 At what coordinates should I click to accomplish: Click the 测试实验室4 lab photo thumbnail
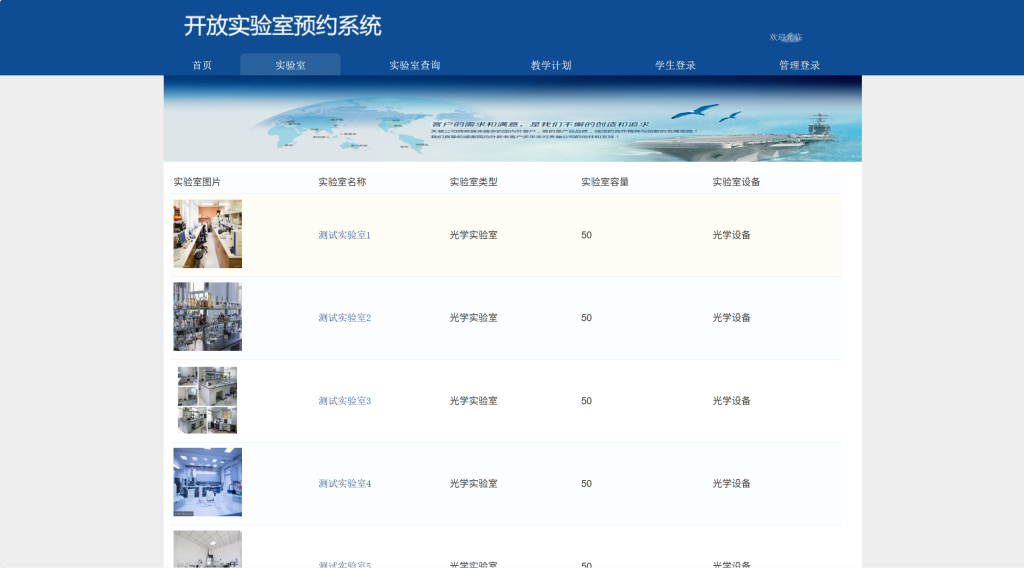tap(208, 482)
